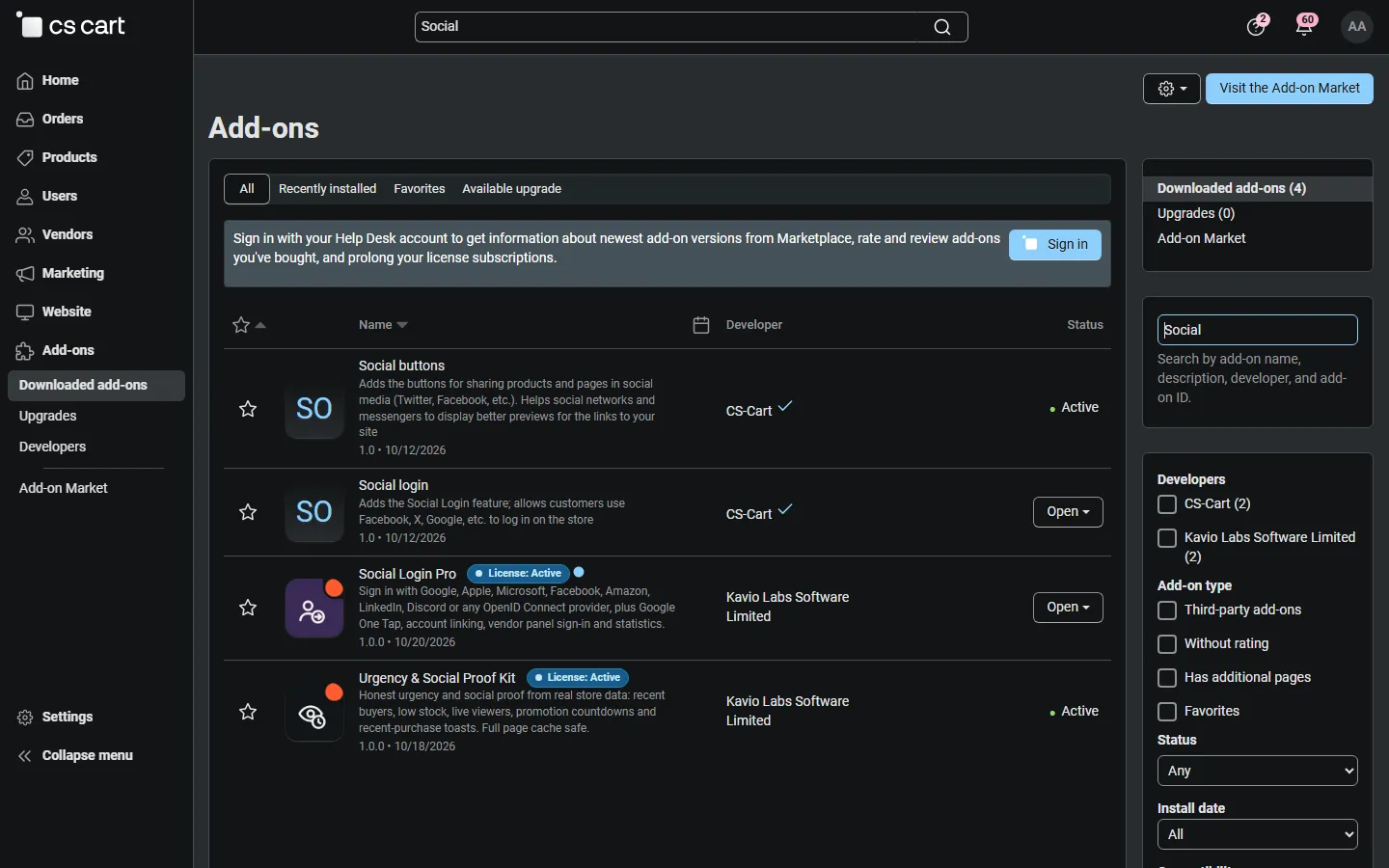This screenshot has width=1389, height=868.
Task: Click the Urgency & Social Proof Kit icon
Action: (314, 713)
